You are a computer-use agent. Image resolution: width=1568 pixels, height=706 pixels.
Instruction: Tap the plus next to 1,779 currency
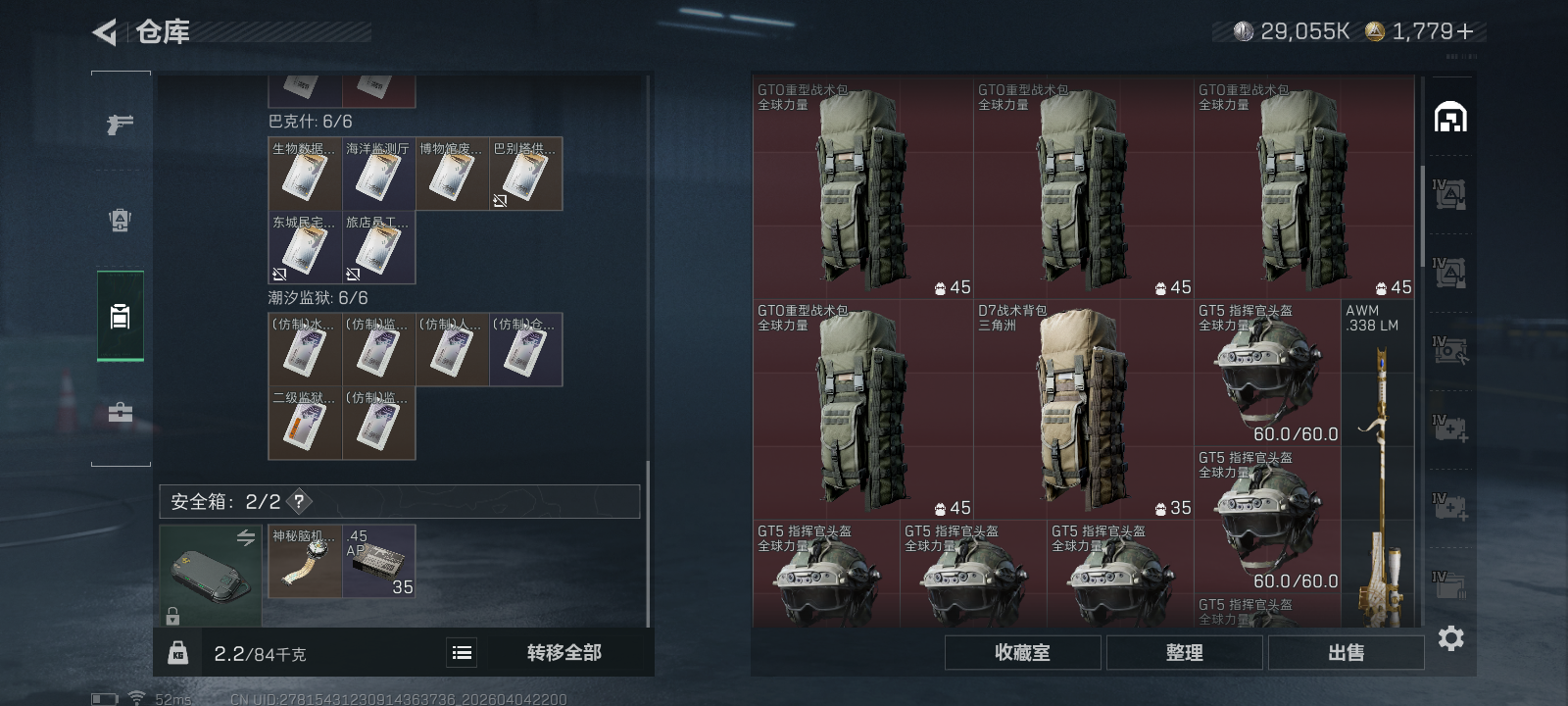[x=1465, y=31]
